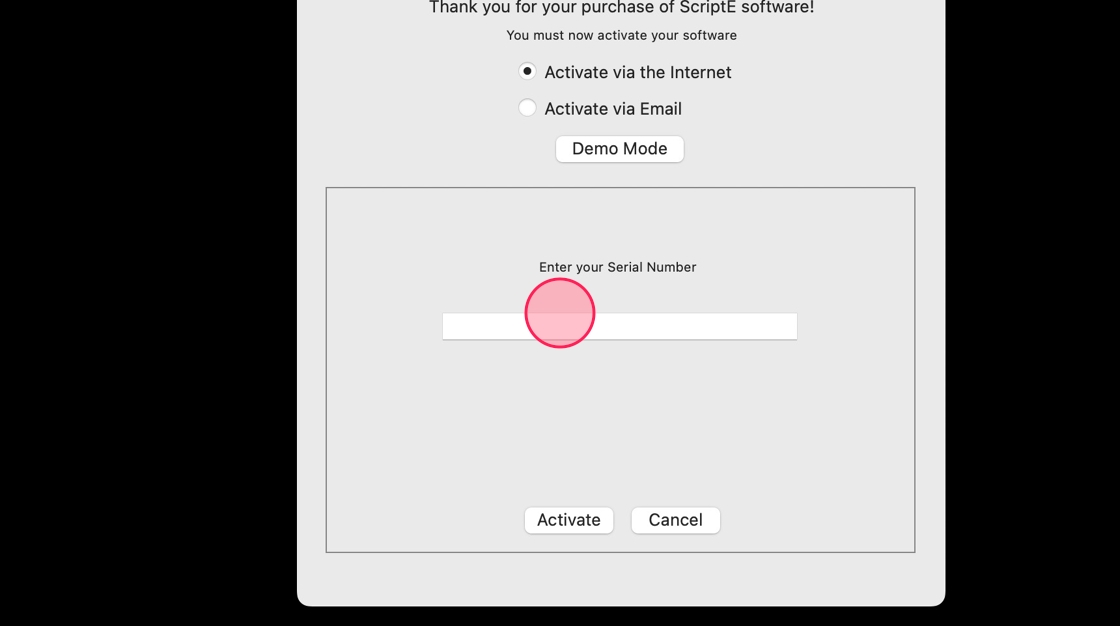Click the filled radio dot beside Internet option
Viewport: 1120px width, 626px height.
[527, 71]
